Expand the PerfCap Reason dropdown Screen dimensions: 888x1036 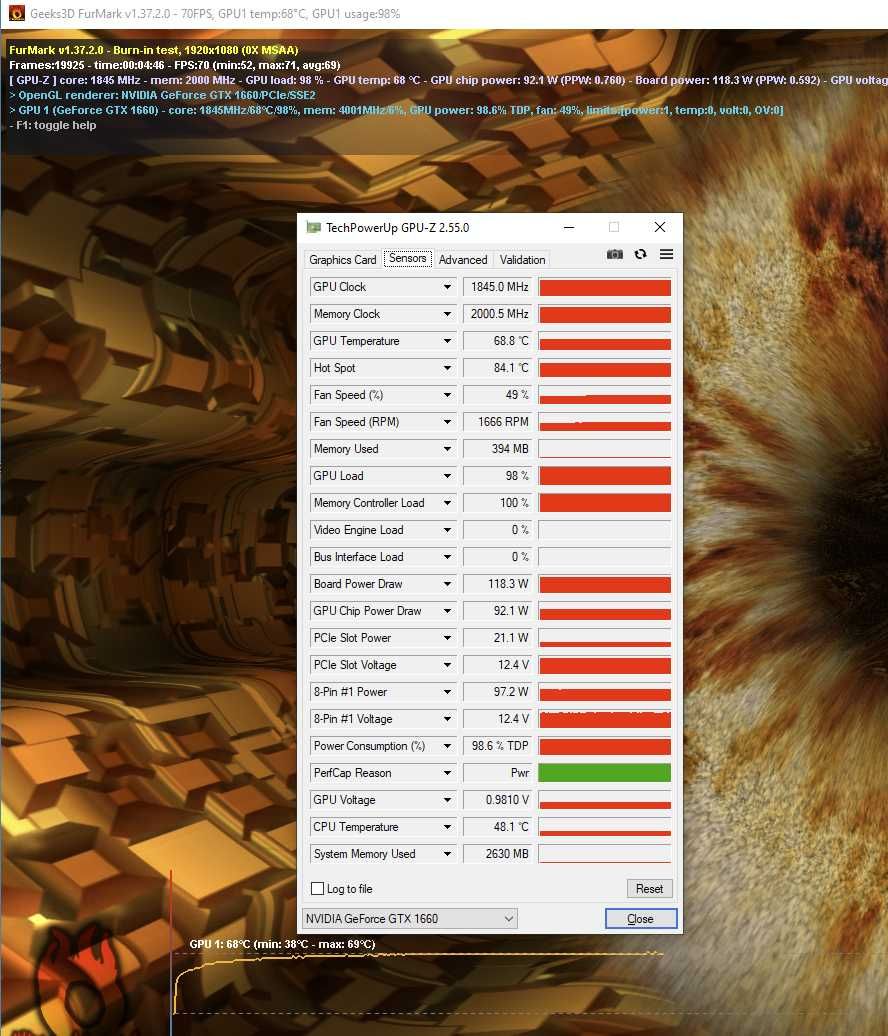(447, 773)
